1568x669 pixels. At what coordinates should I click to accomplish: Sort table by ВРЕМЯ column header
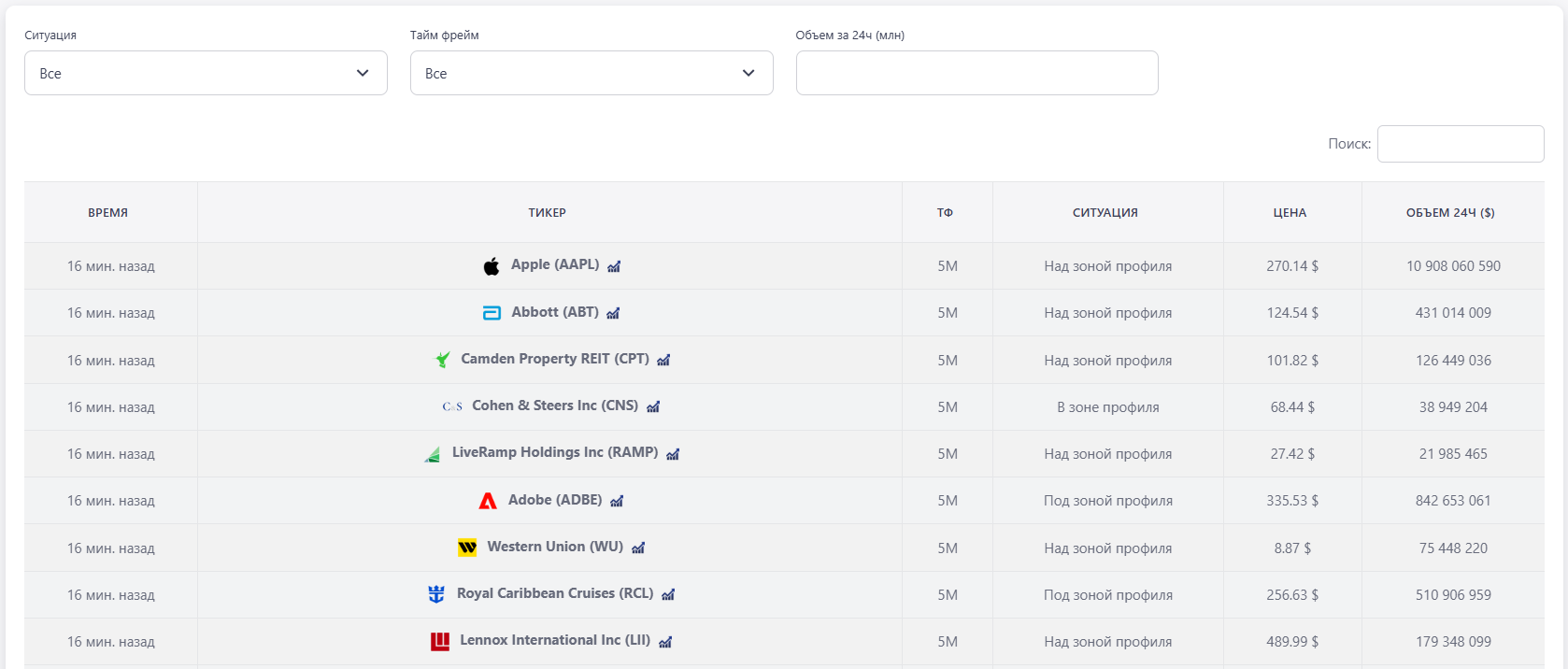(x=108, y=213)
